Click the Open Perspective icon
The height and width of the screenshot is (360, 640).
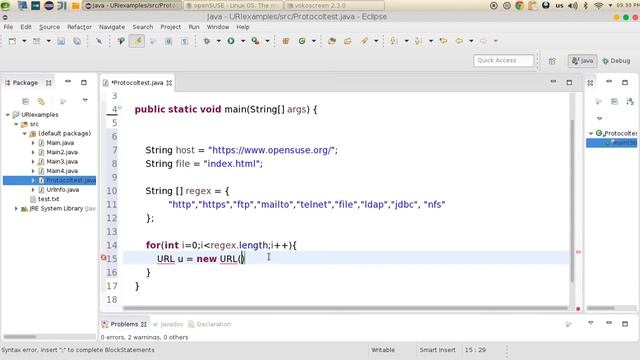[x=552, y=61]
